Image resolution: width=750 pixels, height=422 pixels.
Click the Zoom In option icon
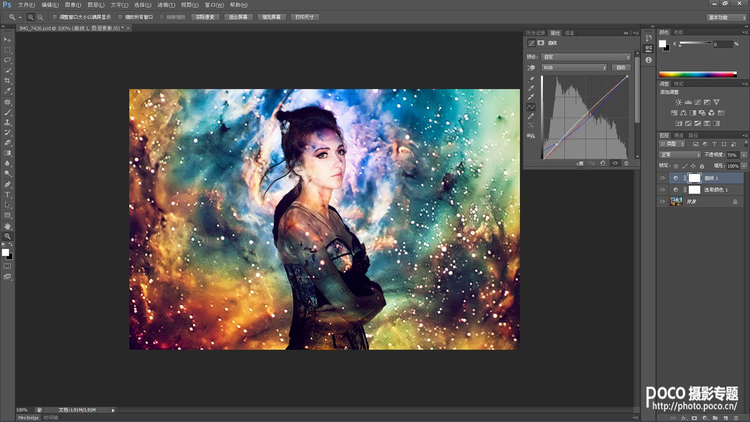pos(31,17)
